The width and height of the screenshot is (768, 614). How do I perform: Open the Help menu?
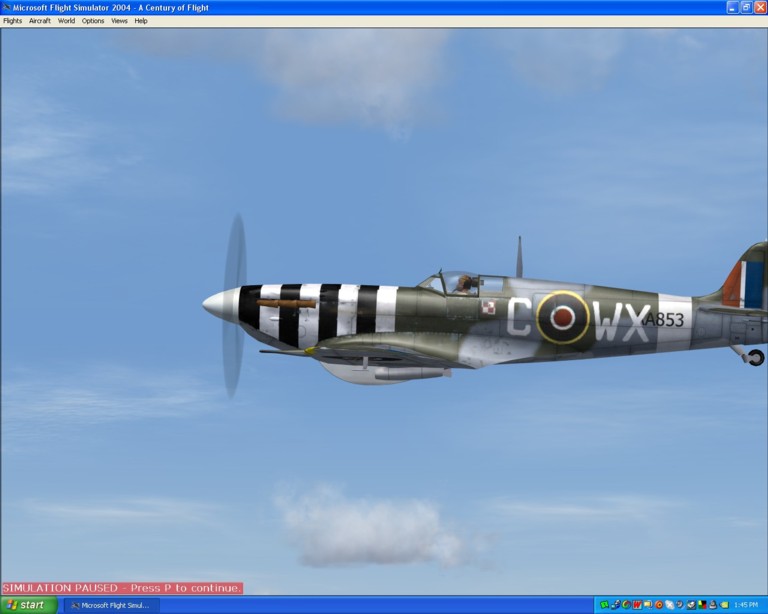point(141,21)
